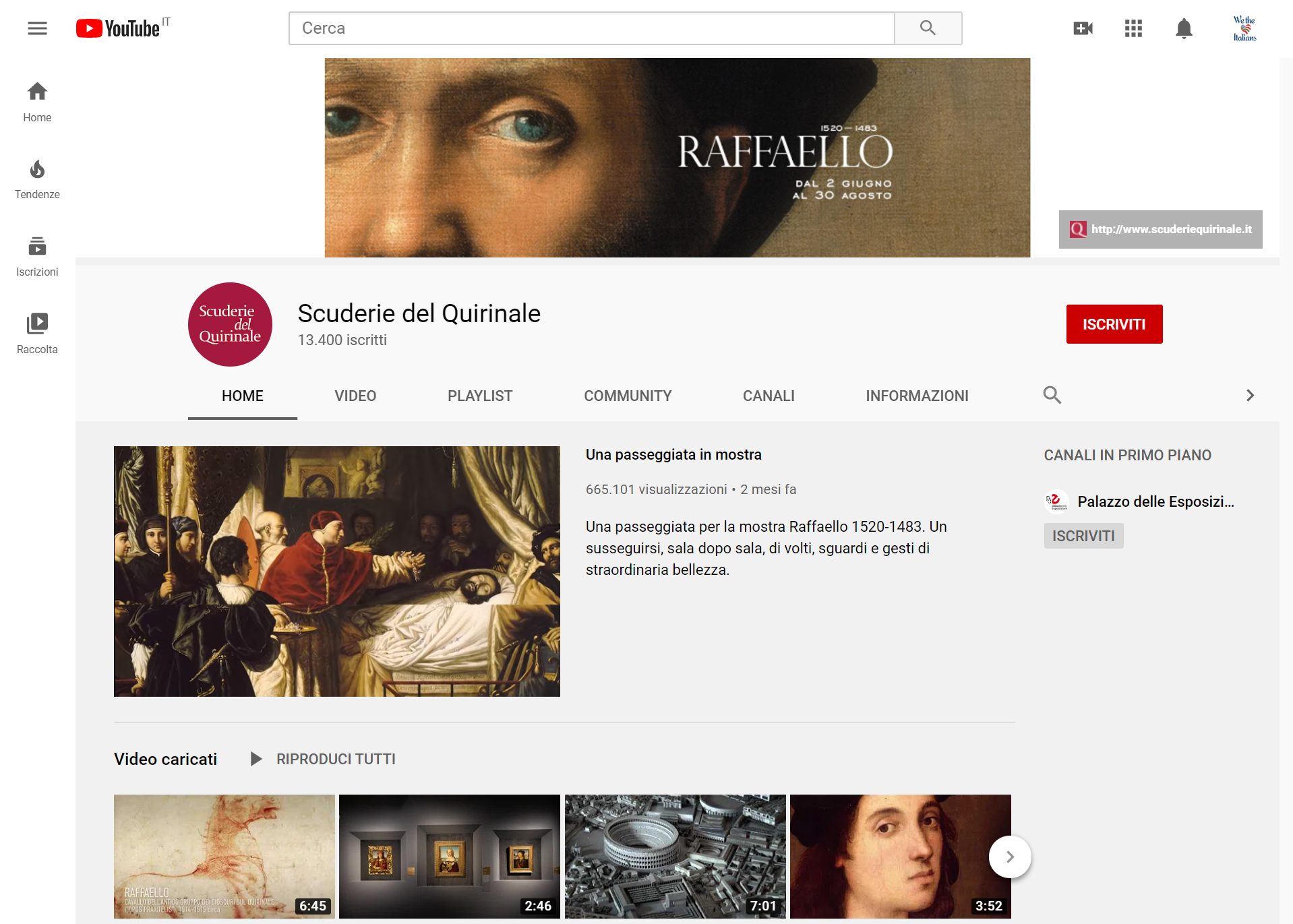Screen dimensions: 1293x924
Task: Open the create video camera icon
Action: (x=1083, y=28)
